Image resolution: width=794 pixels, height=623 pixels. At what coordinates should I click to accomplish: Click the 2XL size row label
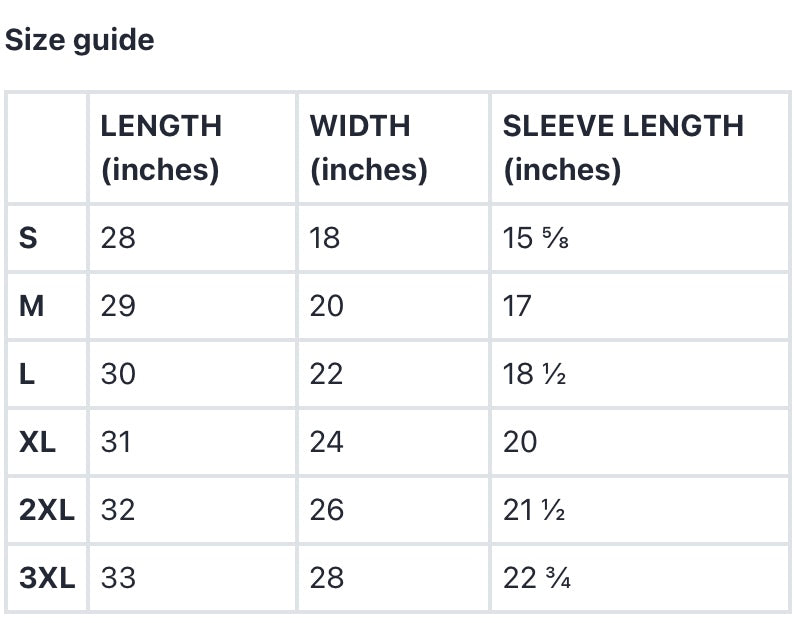(x=47, y=510)
